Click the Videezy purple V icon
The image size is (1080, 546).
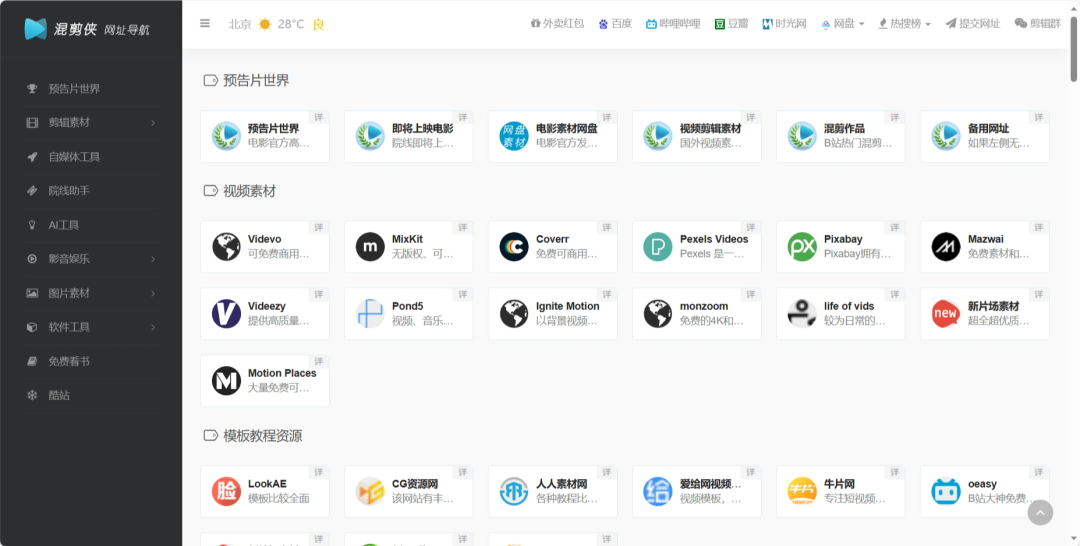tap(226, 313)
